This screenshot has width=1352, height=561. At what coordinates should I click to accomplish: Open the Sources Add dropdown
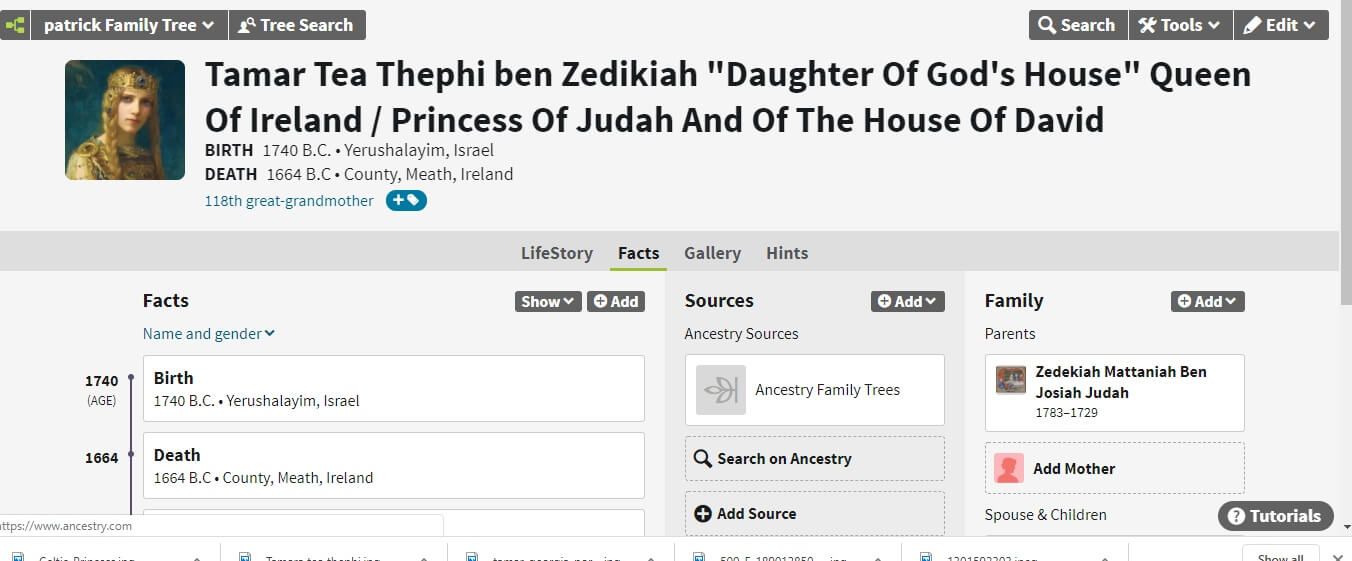(907, 301)
